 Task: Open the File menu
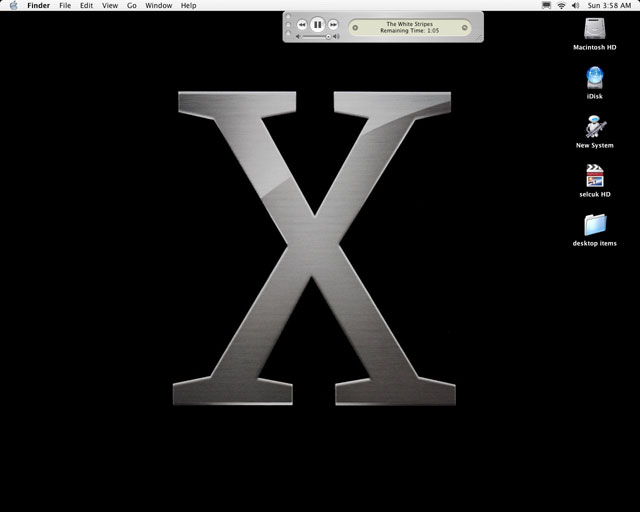tap(65, 5)
